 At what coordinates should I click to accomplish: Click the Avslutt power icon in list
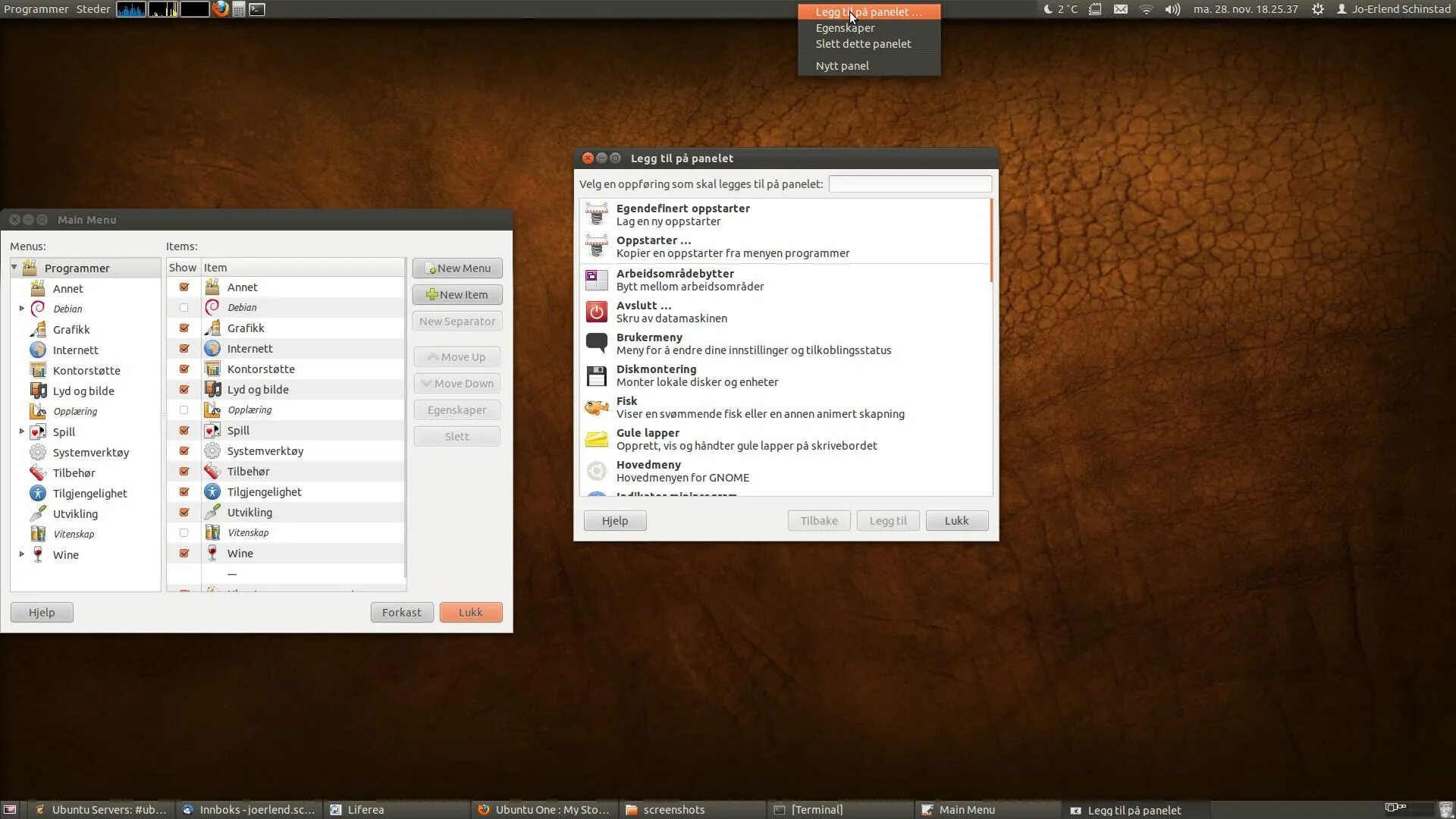pyautogui.click(x=597, y=312)
